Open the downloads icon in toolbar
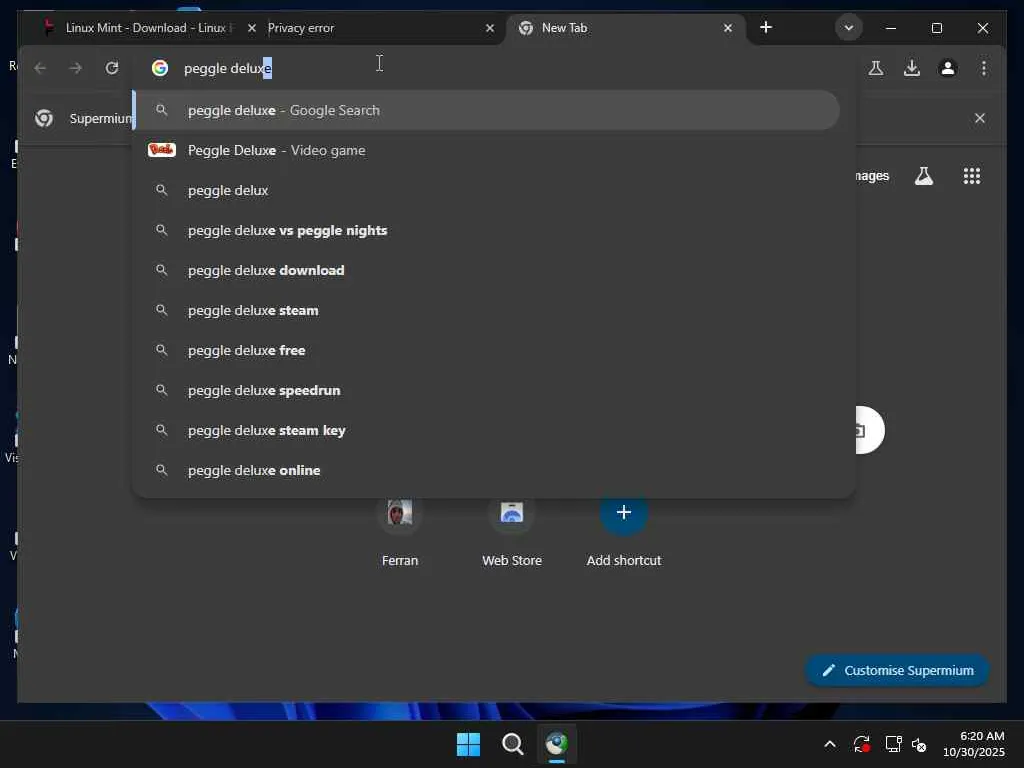 pyautogui.click(x=912, y=68)
